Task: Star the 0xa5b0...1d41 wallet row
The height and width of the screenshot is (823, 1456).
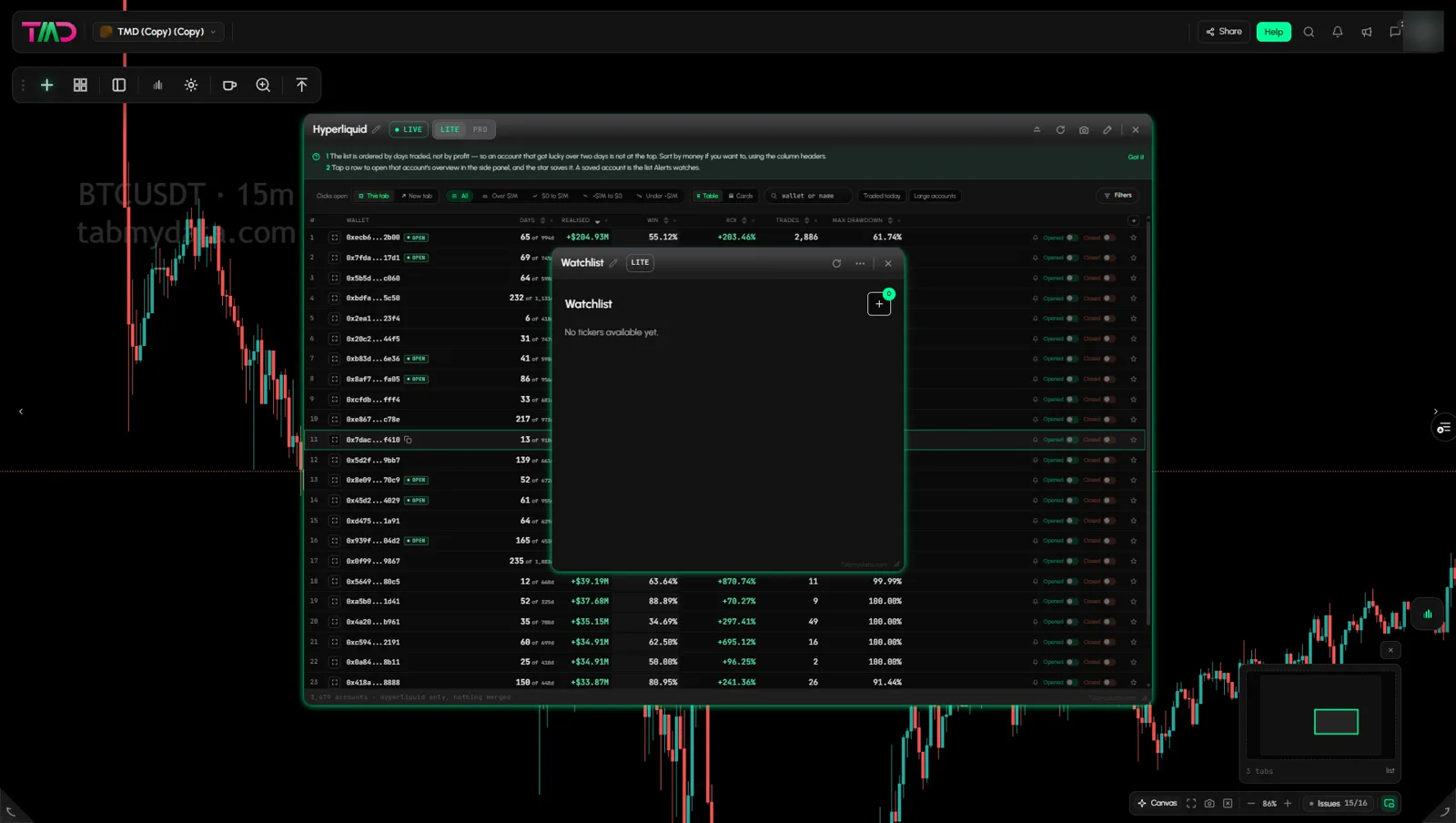Action: coord(1133,602)
